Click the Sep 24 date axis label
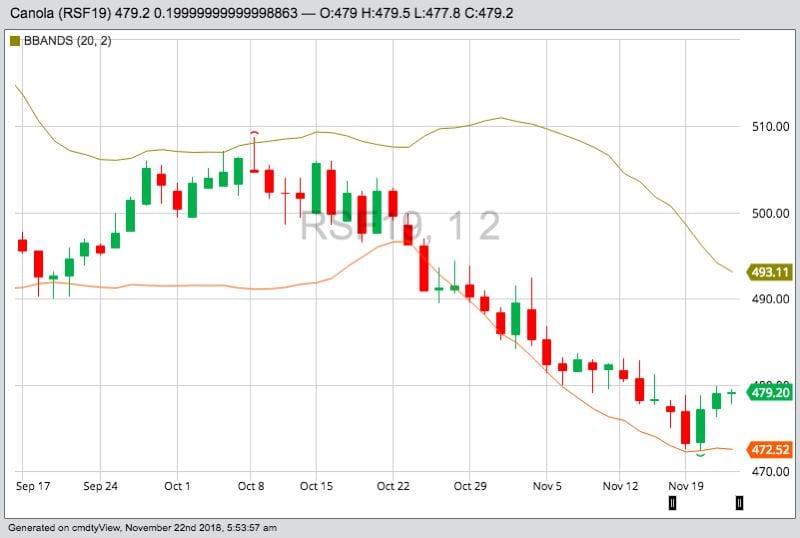800x538 pixels. tap(101, 486)
